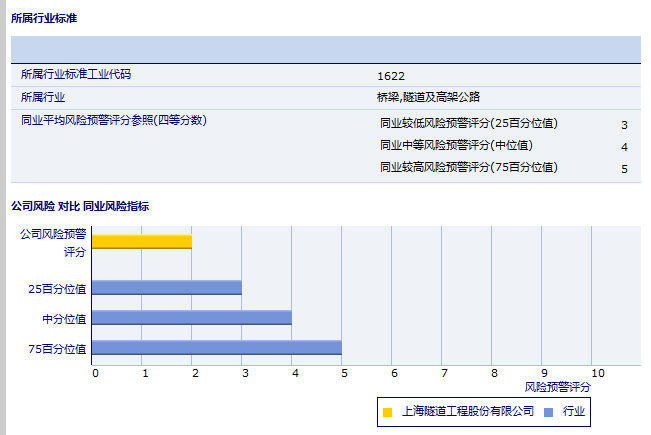
Task: Click the 75百分位值 blue bar
Action: [216, 348]
